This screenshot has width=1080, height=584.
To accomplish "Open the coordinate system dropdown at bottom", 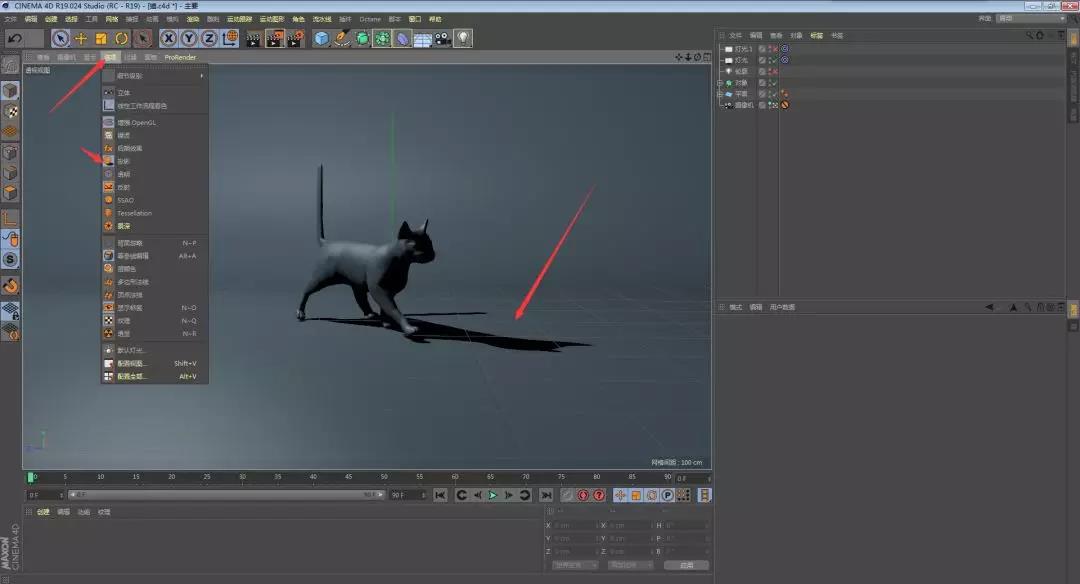I will 575,565.
